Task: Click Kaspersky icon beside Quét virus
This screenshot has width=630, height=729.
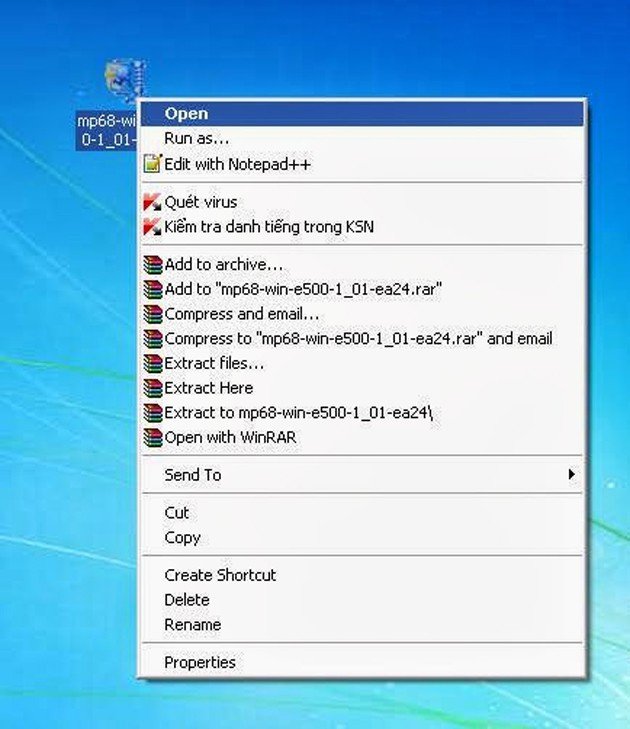Action: coord(152,202)
